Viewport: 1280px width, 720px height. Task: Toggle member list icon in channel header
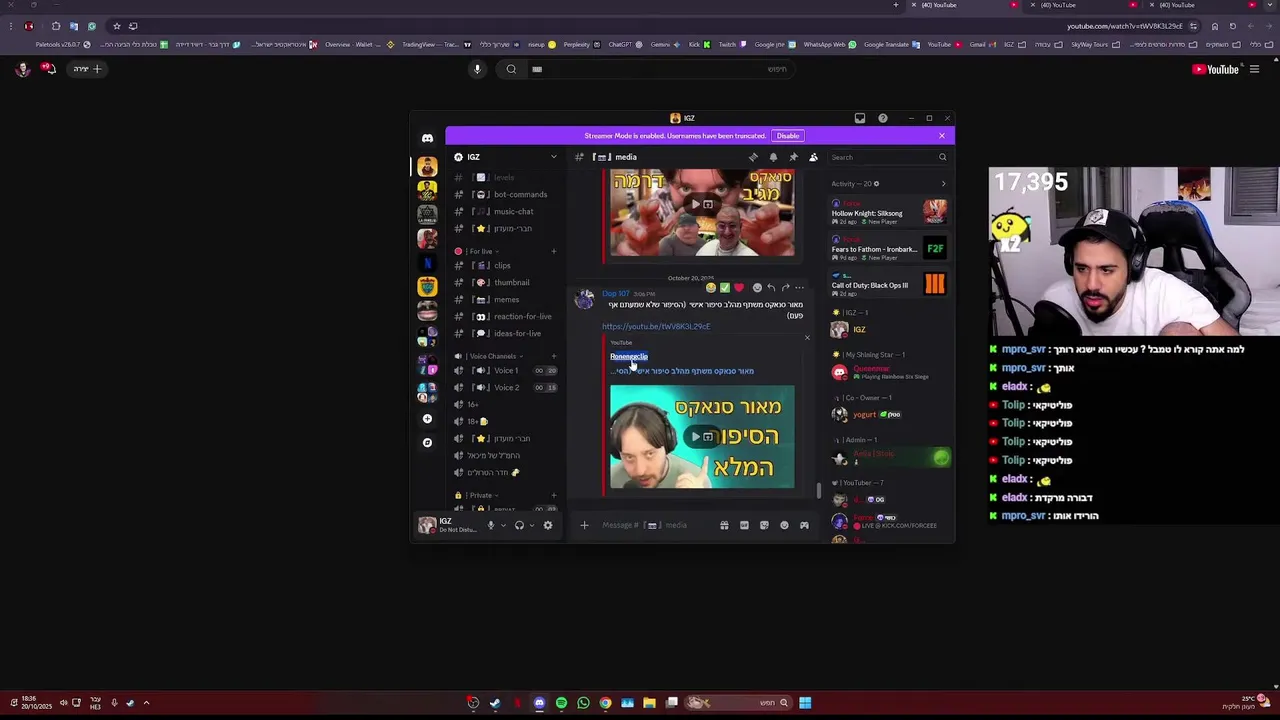[x=813, y=157]
